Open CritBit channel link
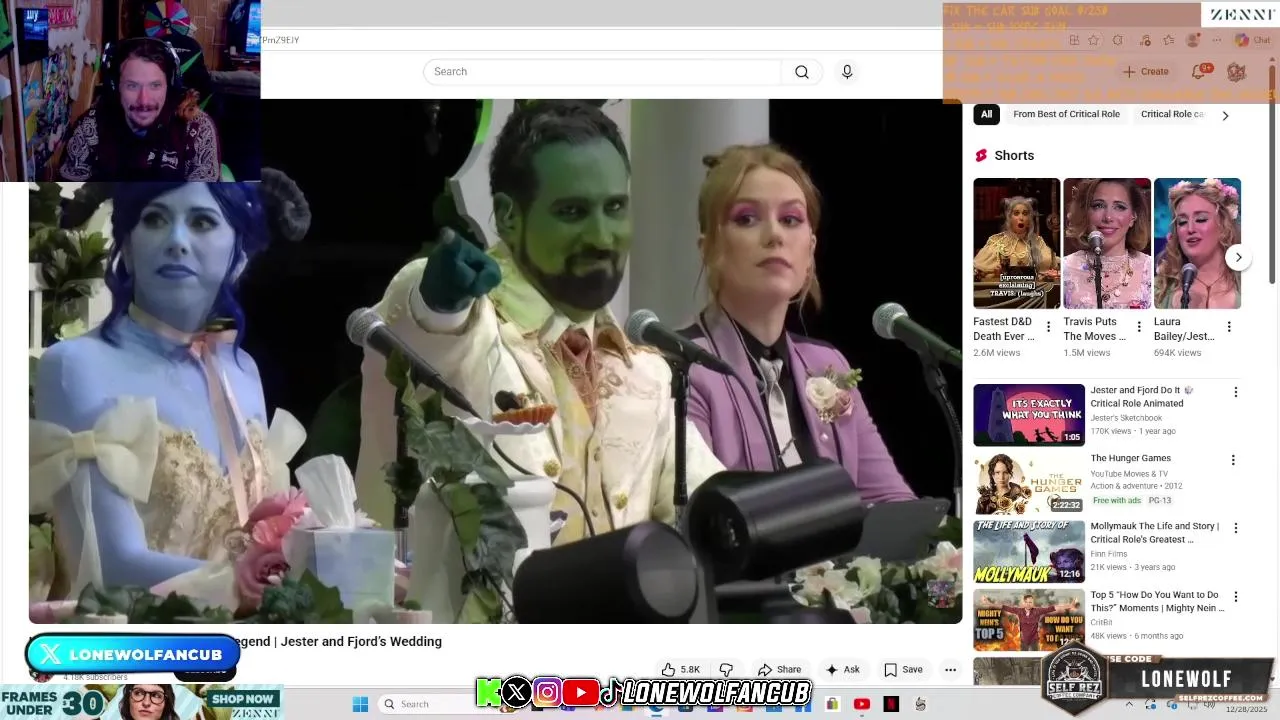Image resolution: width=1280 pixels, height=720 pixels. click(x=1101, y=622)
